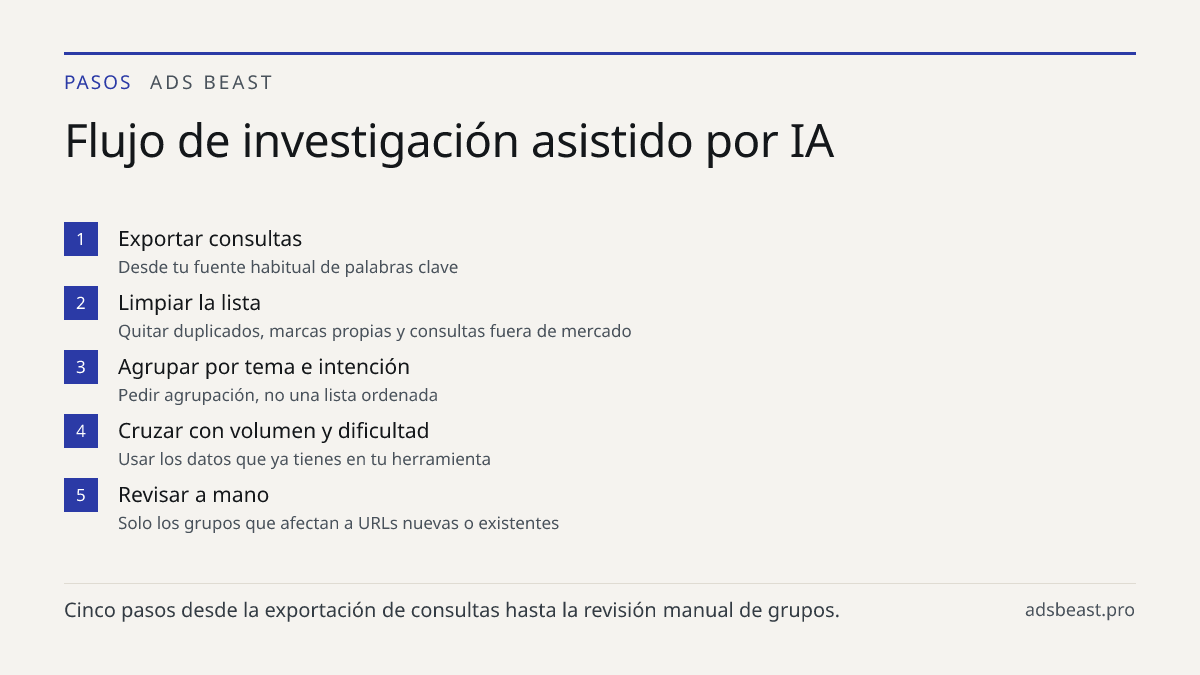Click the step number 1 badge
The image size is (1200, 675).
click(x=81, y=239)
